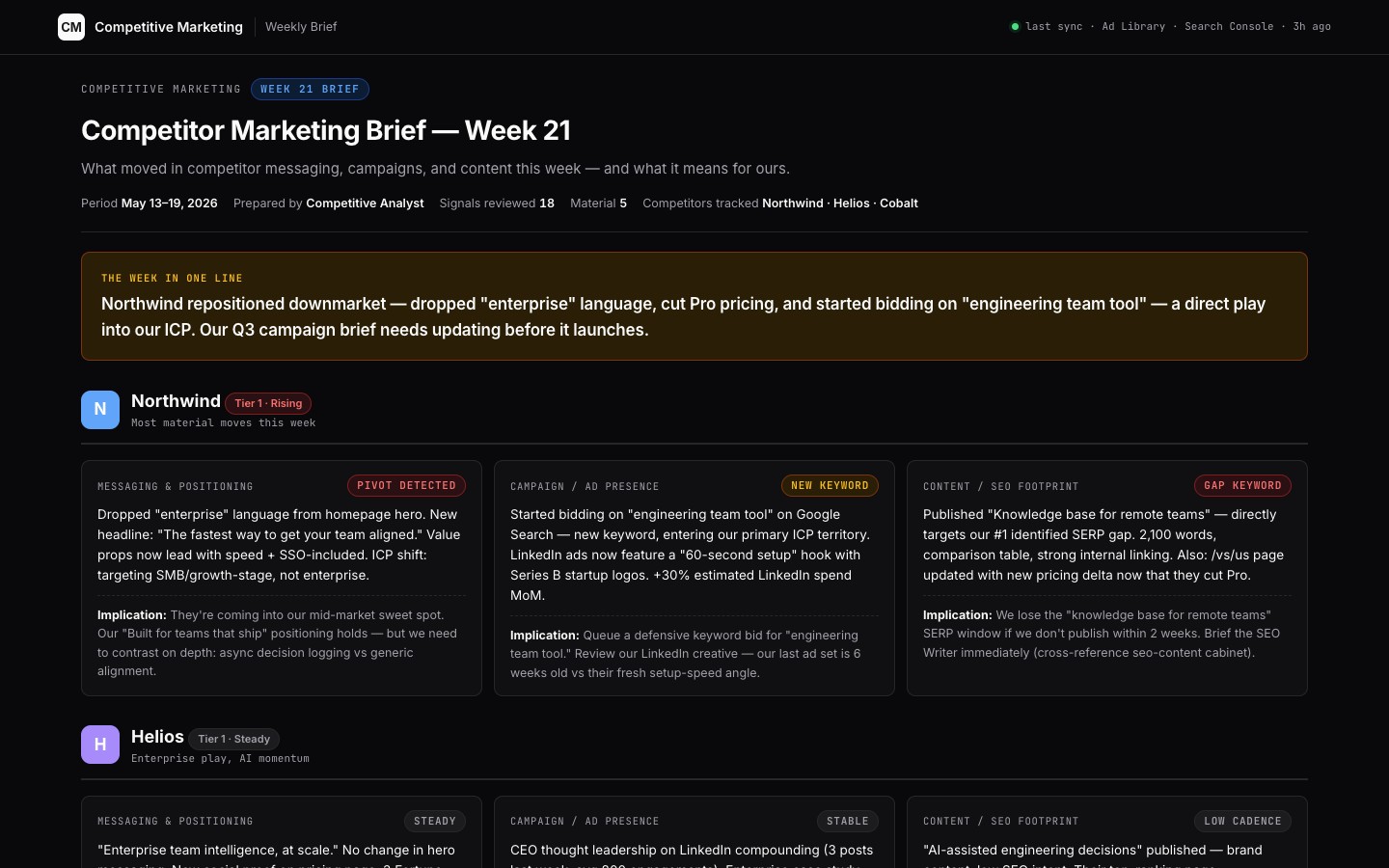Click the CM logo icon

pyautogui.click(x=71, y=27)
